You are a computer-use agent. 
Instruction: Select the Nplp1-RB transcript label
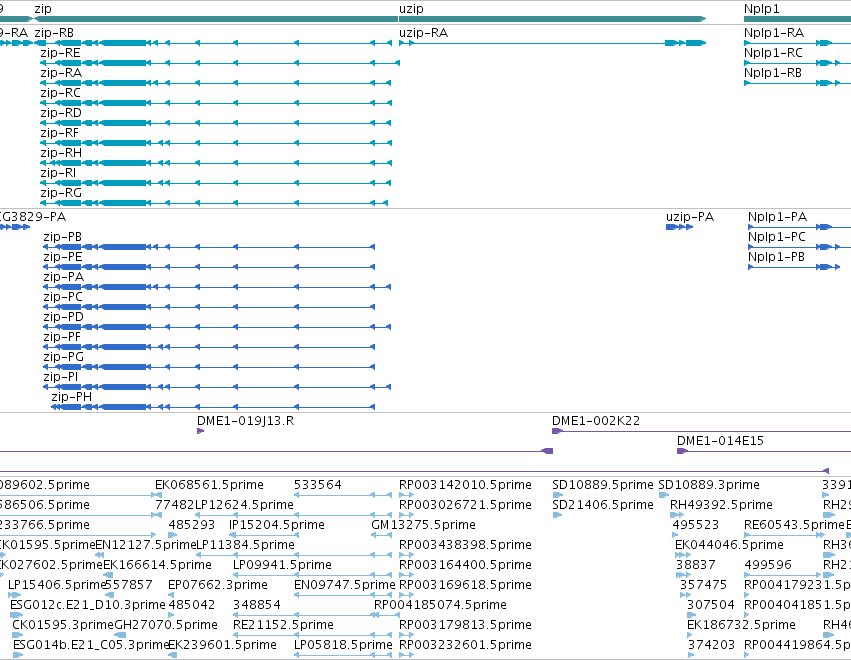tap(773, 73)
